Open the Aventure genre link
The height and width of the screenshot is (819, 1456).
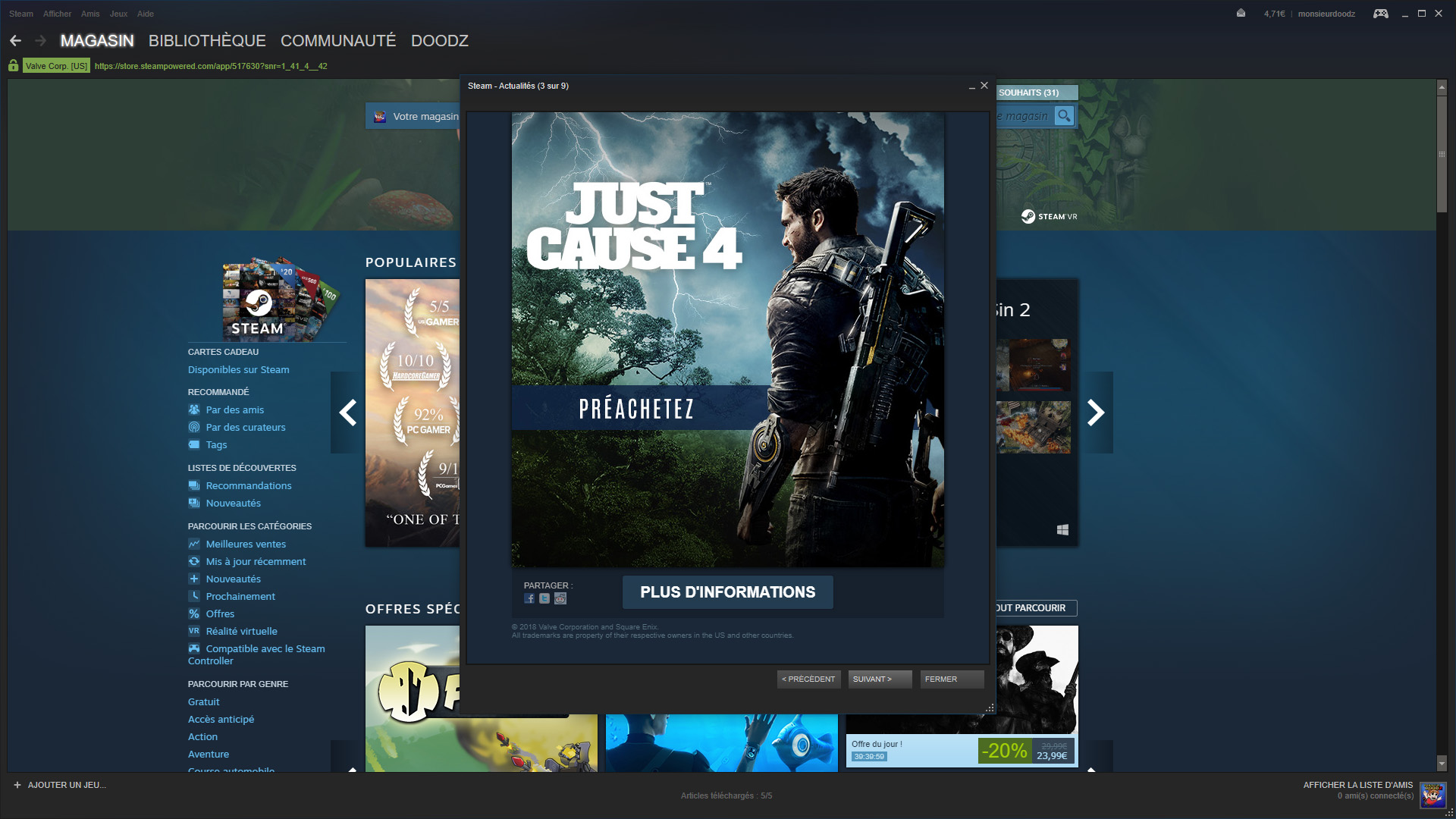pos(208,754)
